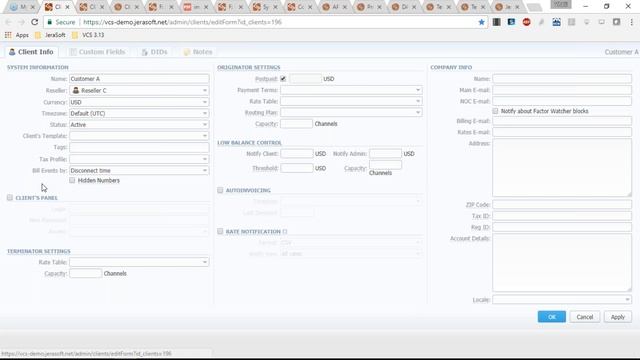Switch to Client Info tab

[31, 52]
